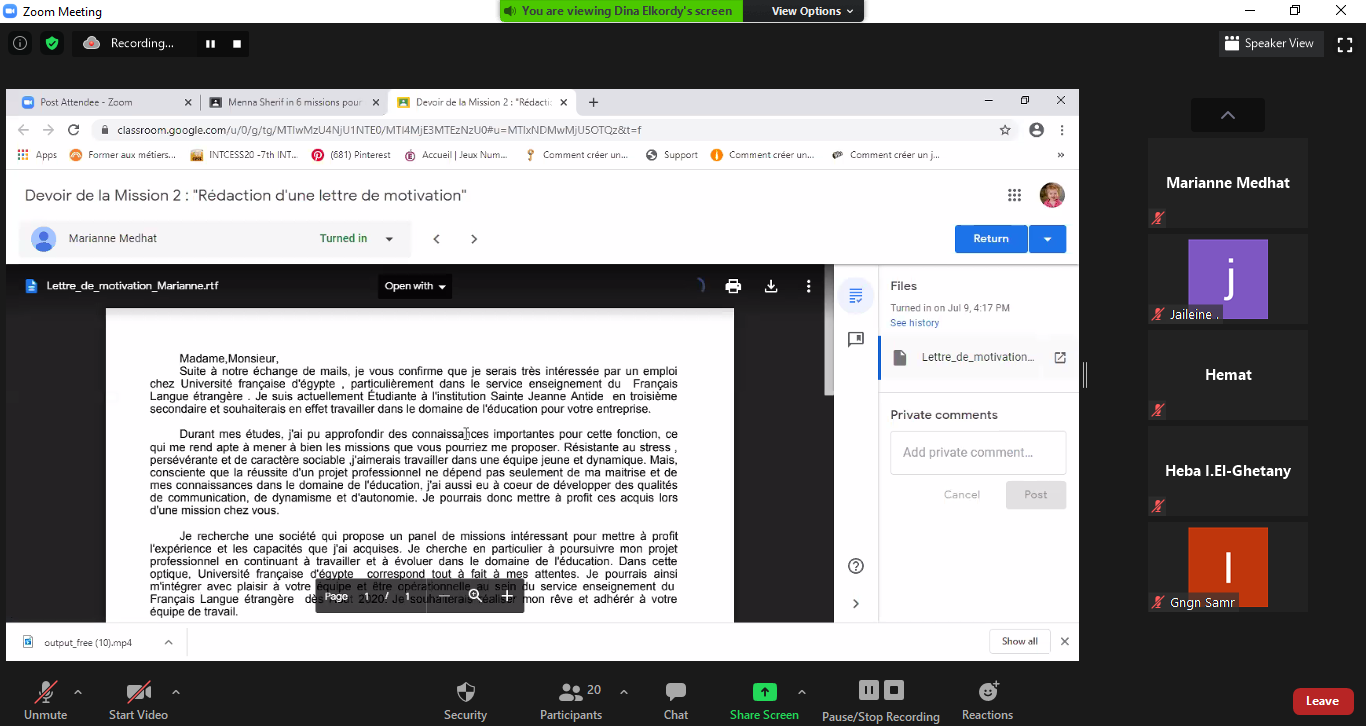This screenshot has width=1366, height=726.
Task: Switch to Speaker View
Action: 1269,43
